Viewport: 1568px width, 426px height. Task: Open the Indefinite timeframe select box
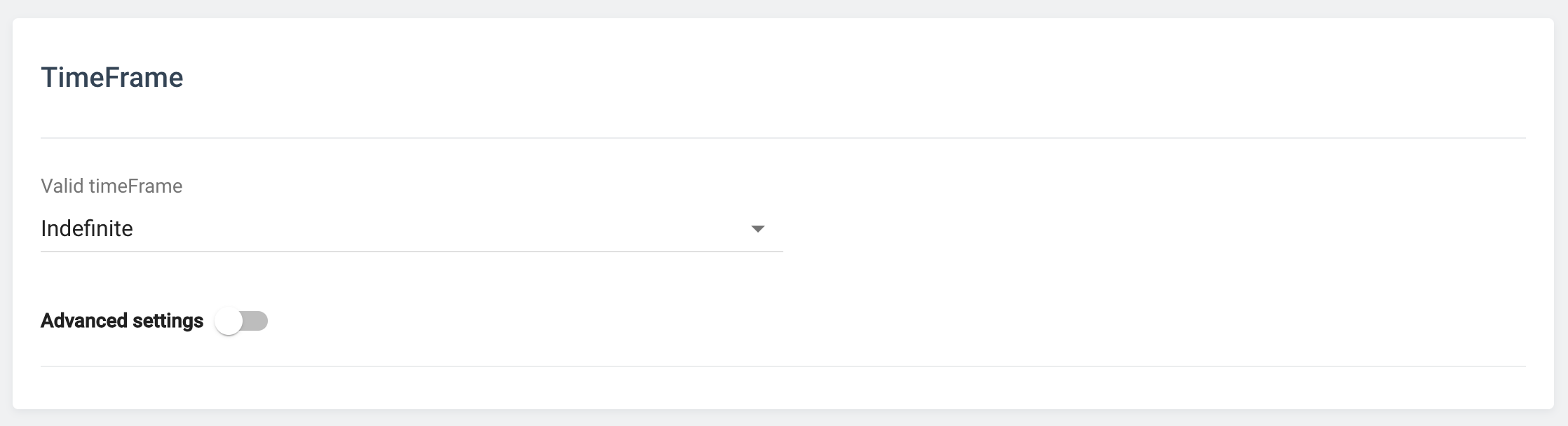pos(411,229)
